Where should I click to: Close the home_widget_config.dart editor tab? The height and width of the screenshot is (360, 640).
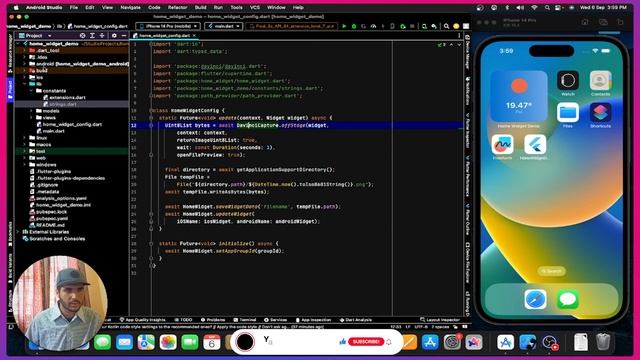194,36
